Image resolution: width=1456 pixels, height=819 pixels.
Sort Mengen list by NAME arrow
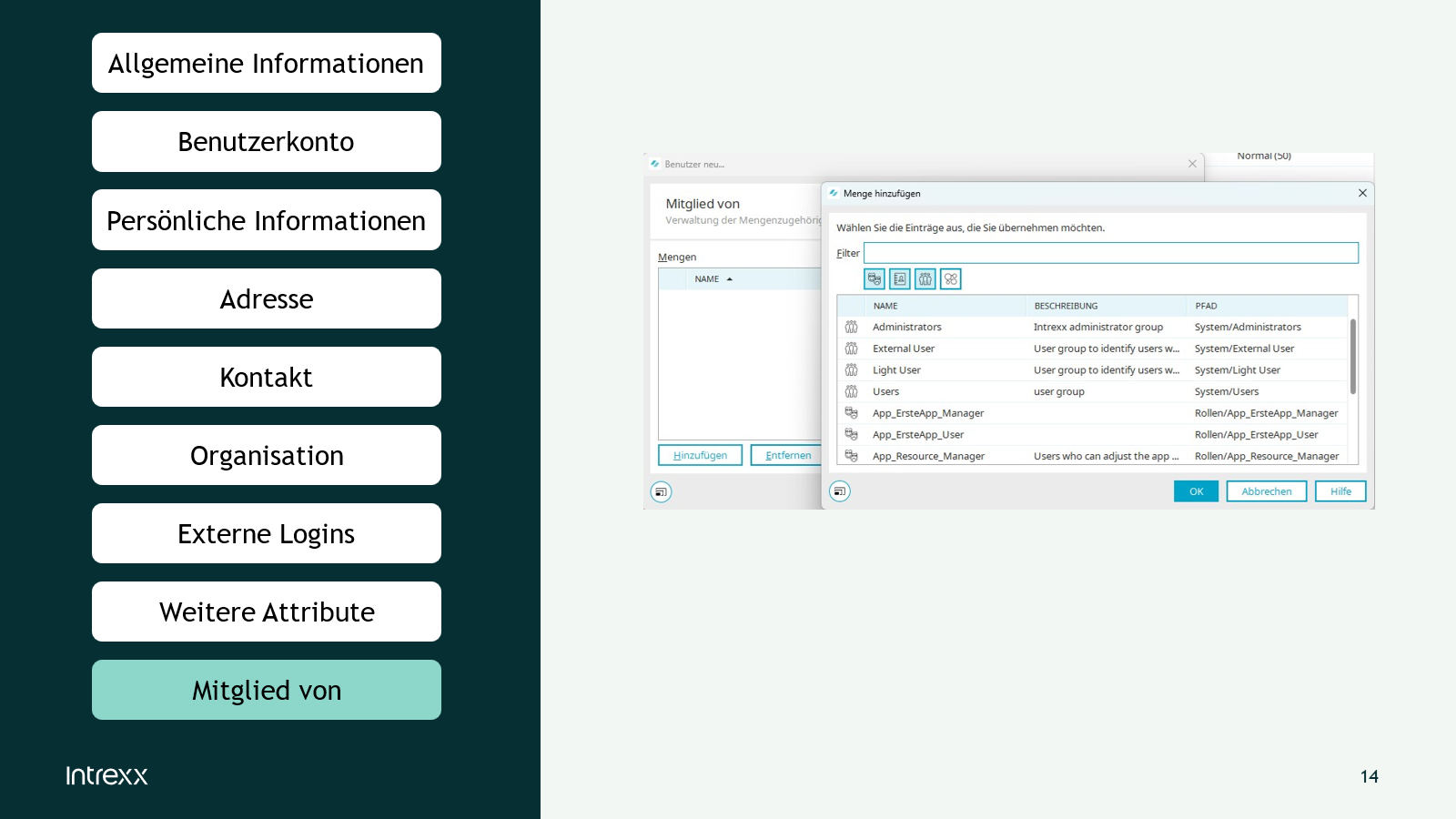point(730,279)
